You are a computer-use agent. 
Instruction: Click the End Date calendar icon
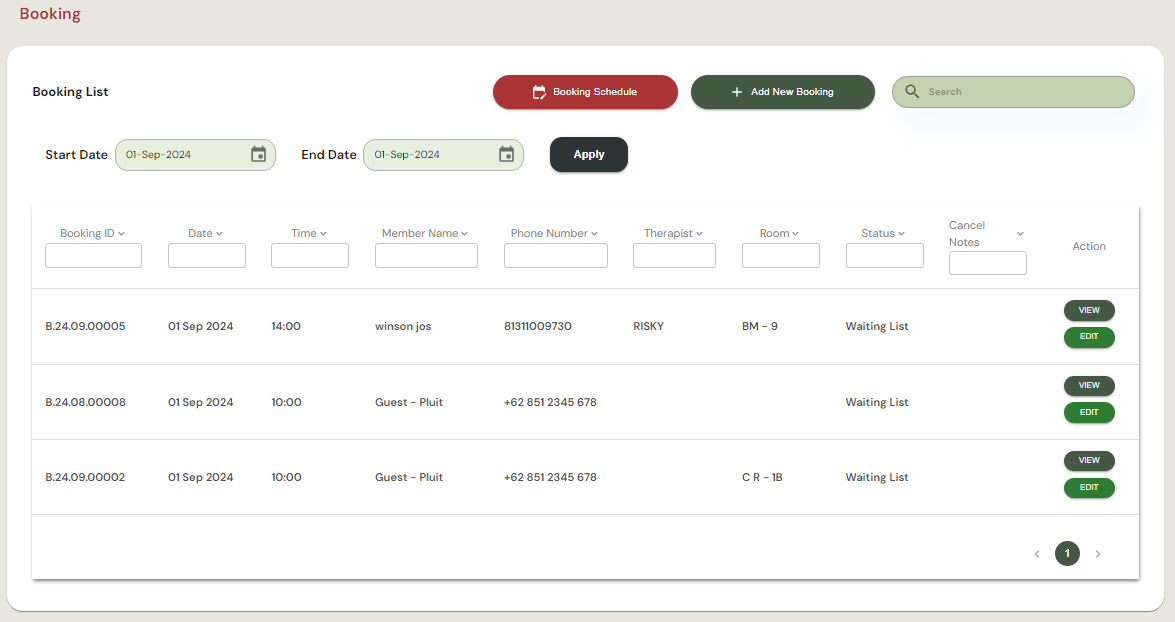coord(506,155)
